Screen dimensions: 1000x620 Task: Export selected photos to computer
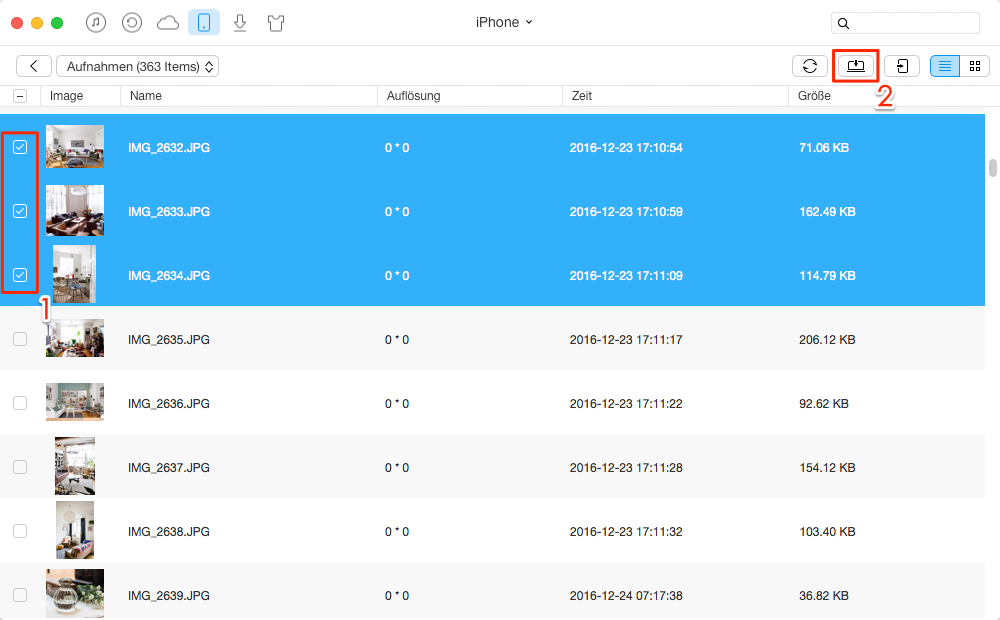coord(856,66)
